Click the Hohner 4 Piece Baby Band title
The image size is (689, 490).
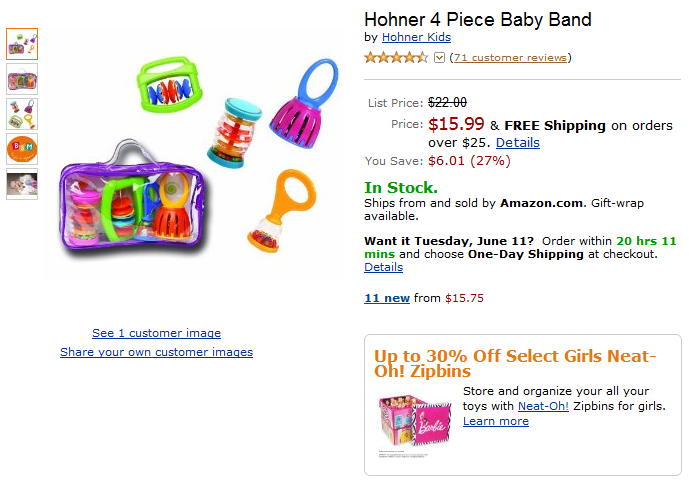[x=478, y=20]
